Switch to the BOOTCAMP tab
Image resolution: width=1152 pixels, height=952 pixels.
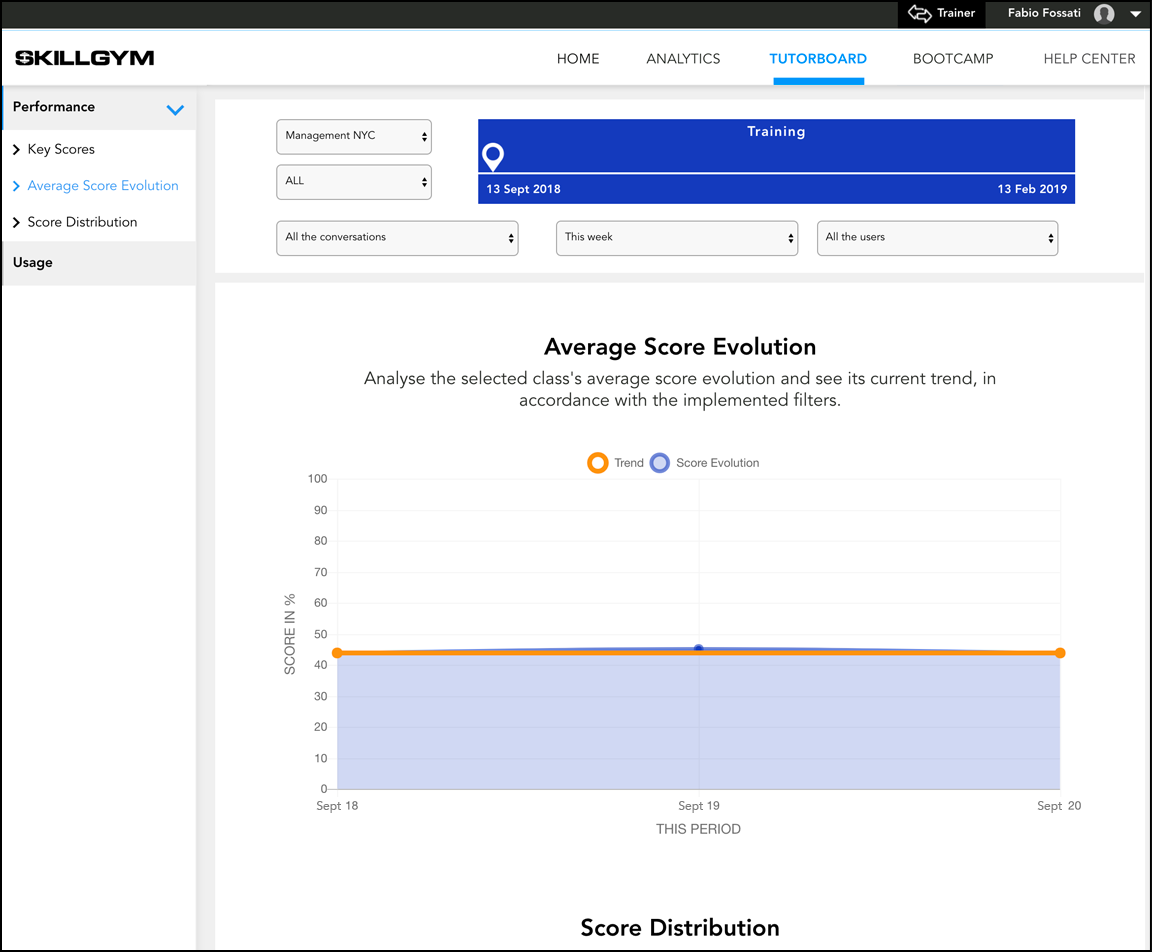953,59
